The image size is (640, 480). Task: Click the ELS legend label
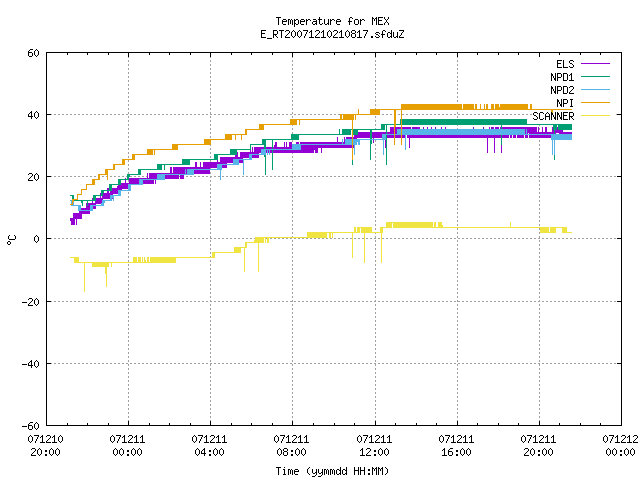565,64
